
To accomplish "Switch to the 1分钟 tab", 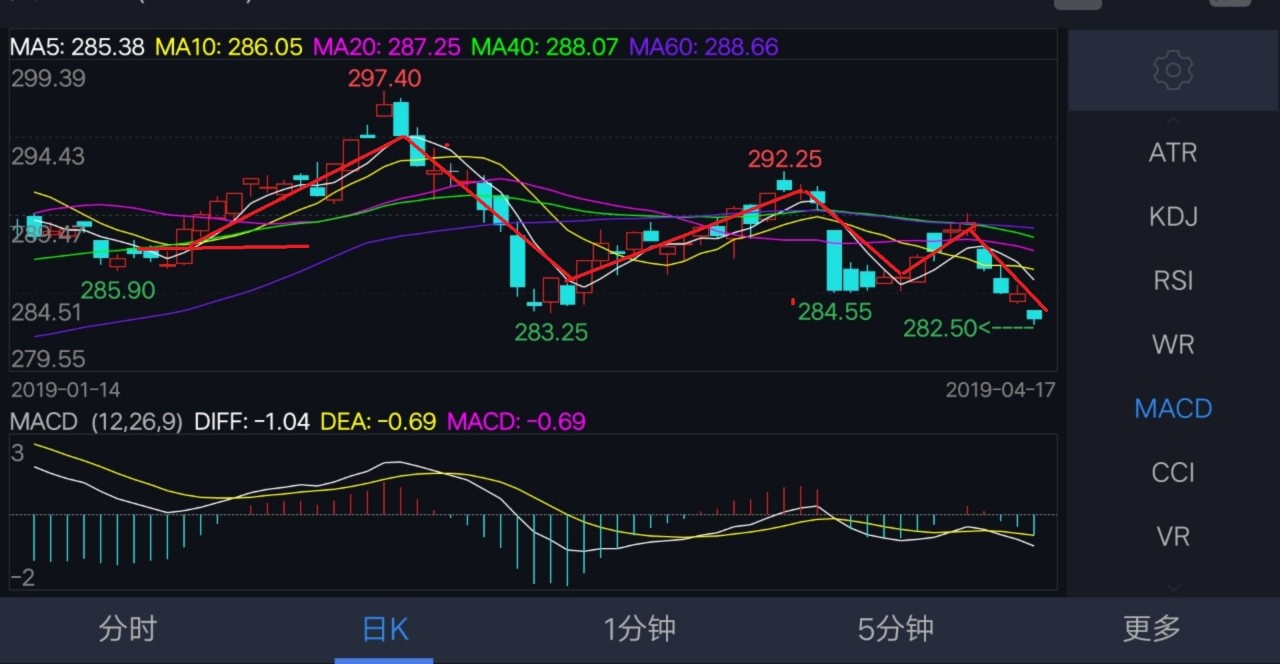I will tap(639, 629).
